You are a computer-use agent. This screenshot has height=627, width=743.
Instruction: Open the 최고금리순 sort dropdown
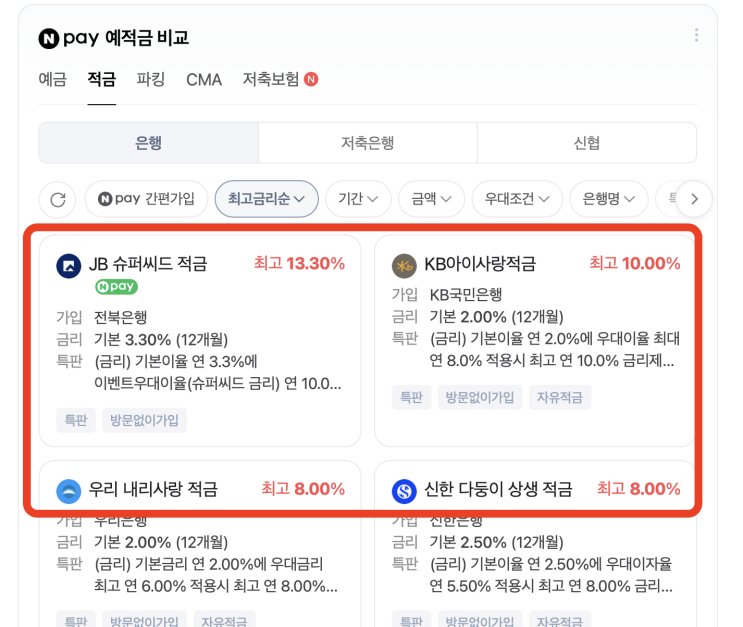pyautogui.click(x=266, y=199)
